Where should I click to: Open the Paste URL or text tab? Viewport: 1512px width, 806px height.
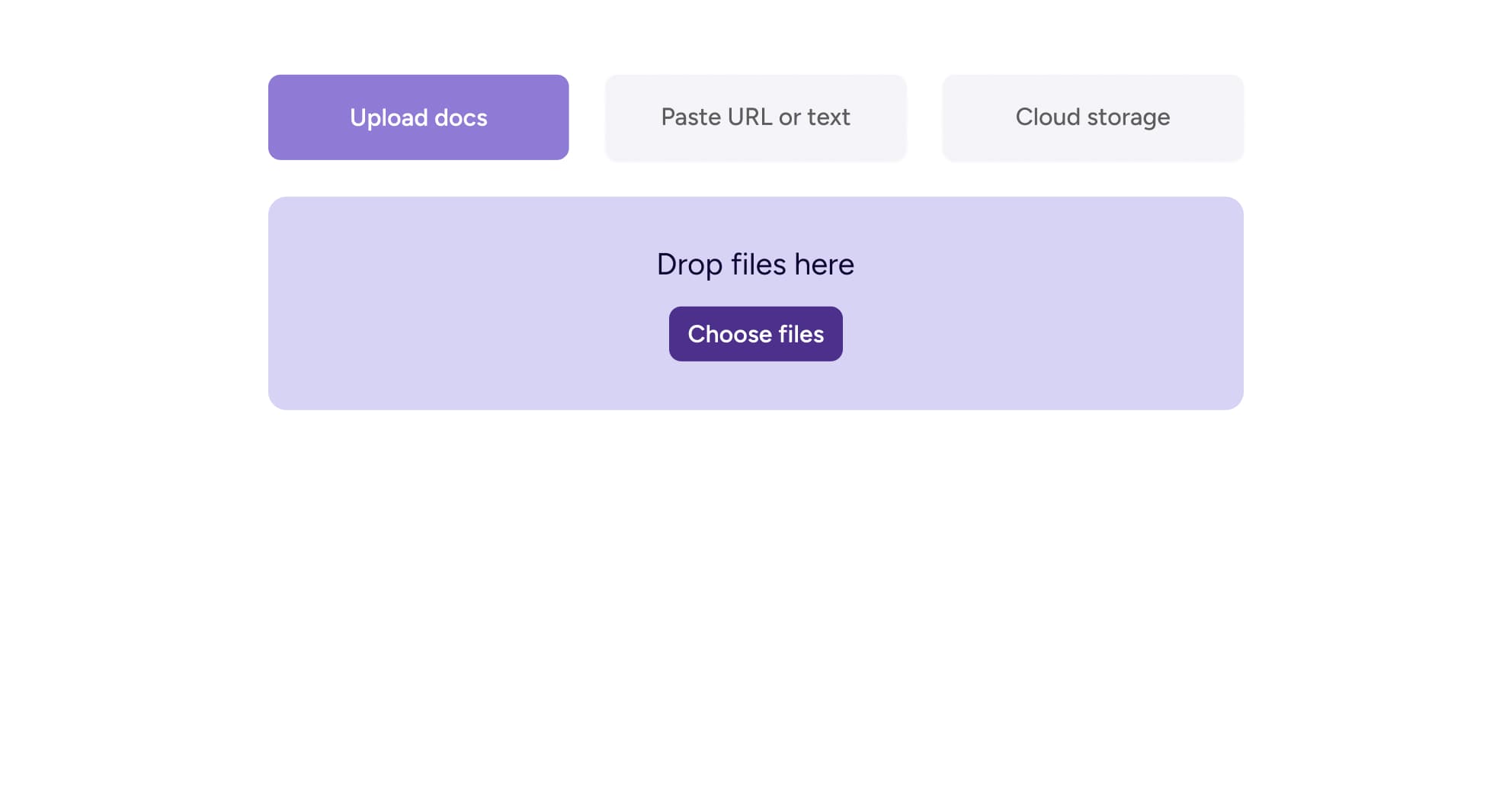click(755, 117)
